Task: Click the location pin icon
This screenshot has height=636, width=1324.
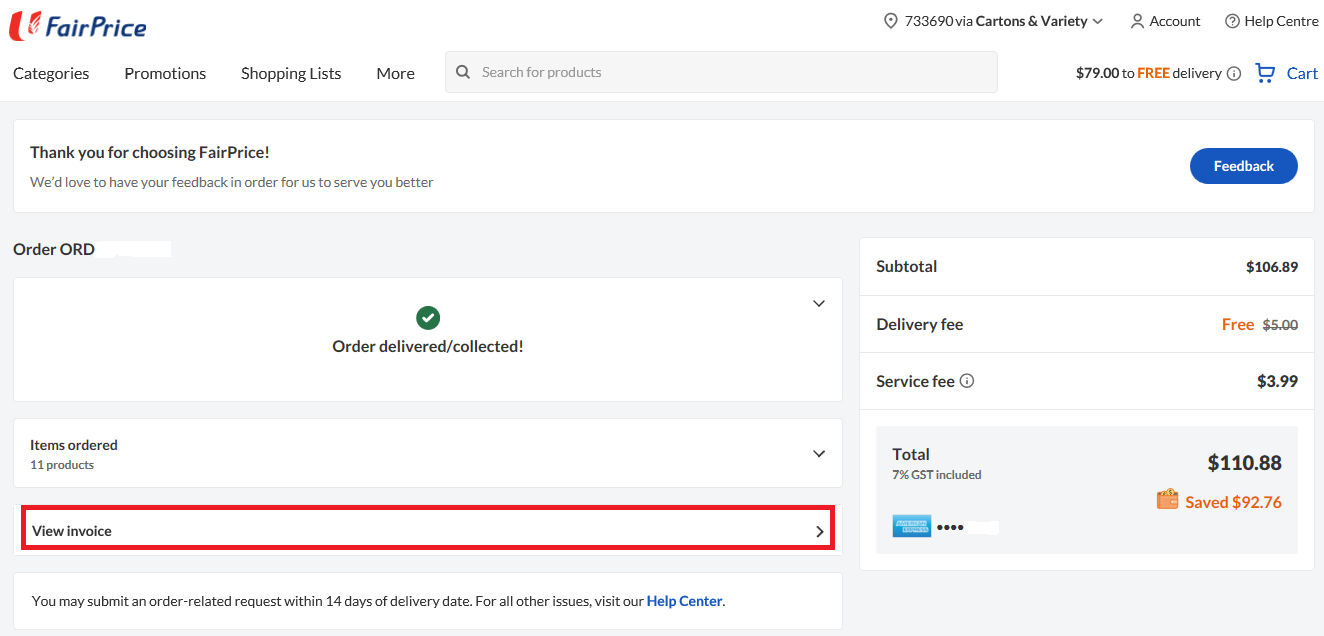Action: point(891,21)
